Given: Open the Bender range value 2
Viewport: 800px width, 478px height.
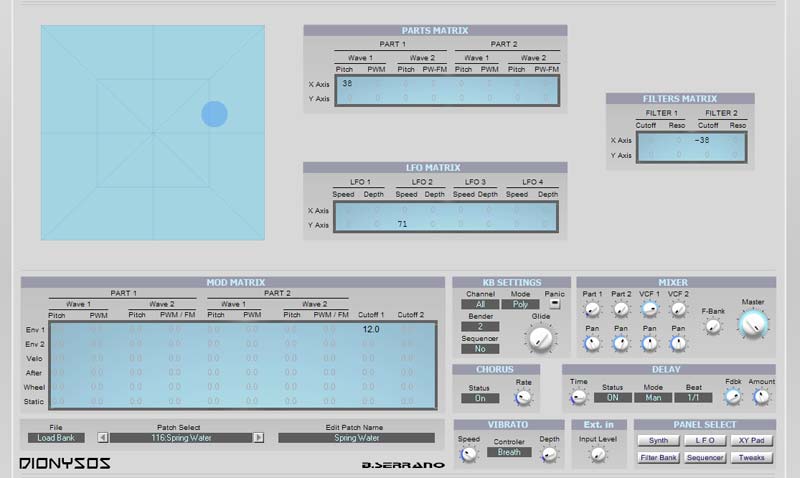Looking at the screenshot, I should pyautogui.click(x=480, y=326).
